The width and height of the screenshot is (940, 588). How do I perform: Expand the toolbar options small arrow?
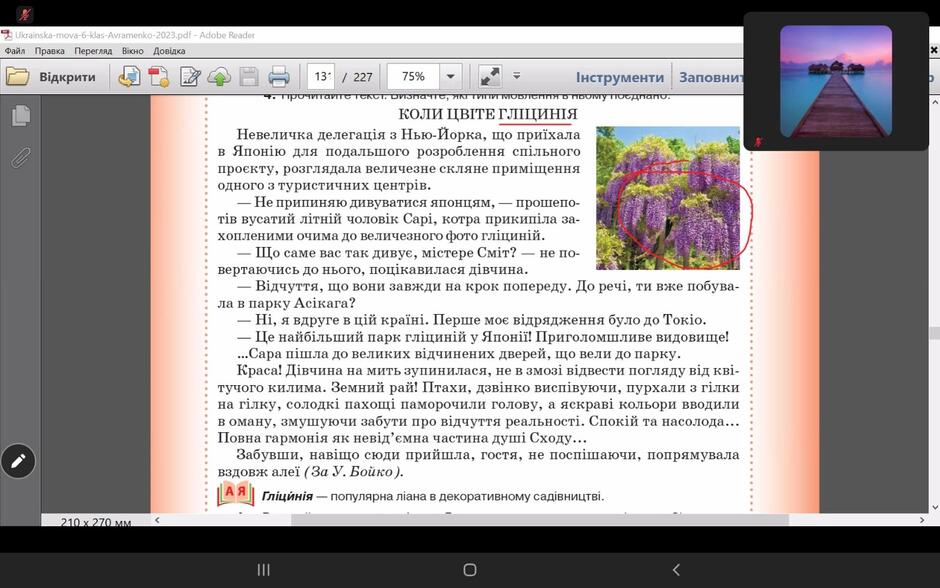click(516, 76)
